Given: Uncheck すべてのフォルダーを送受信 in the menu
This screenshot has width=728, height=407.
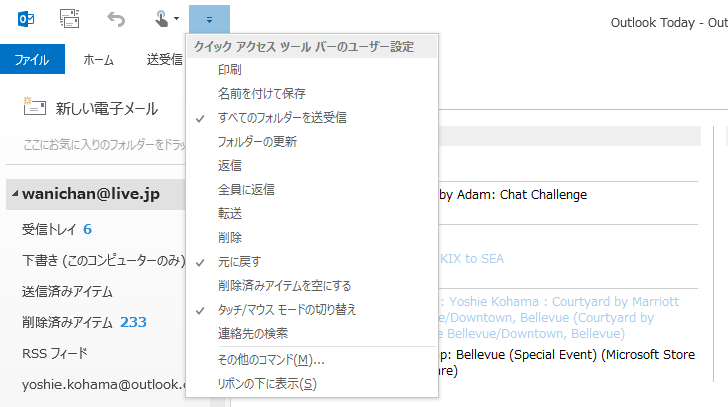Looking at the screenshot, I should [x=282, y=117].
